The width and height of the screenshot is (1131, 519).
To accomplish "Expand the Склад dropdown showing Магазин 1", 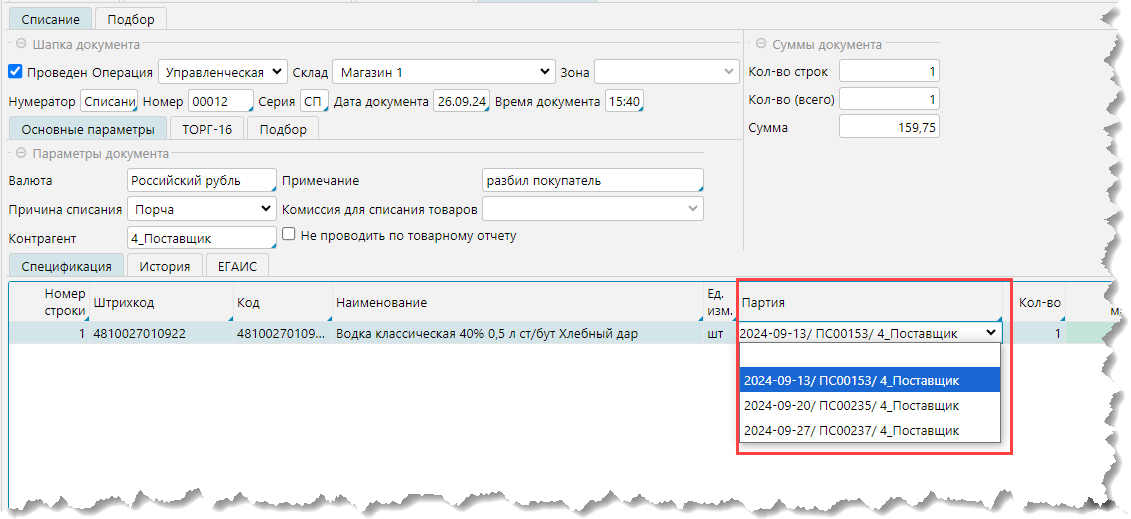I will click(443, 72).
